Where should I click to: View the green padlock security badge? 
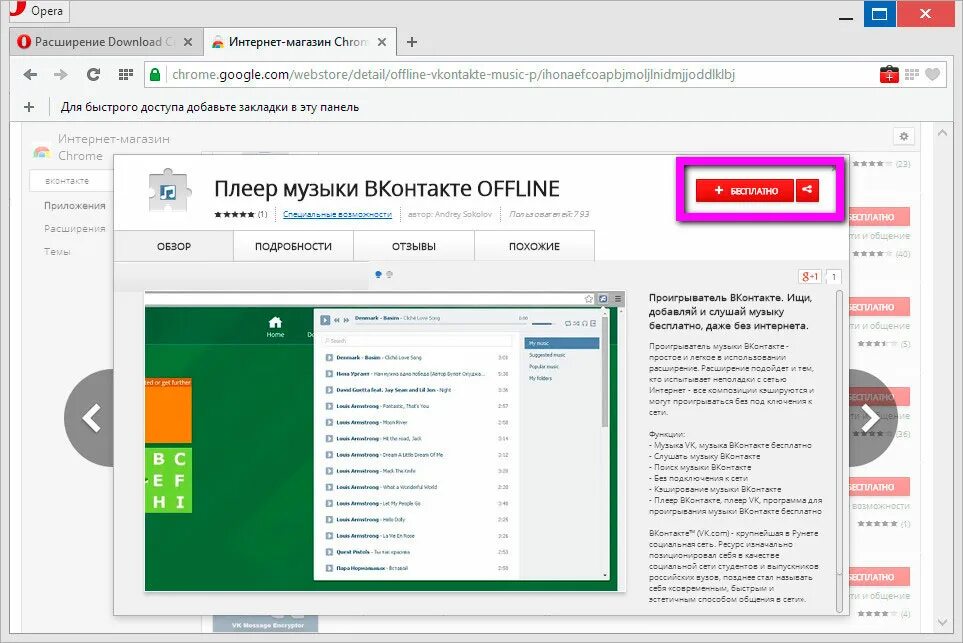click(155, 75)
